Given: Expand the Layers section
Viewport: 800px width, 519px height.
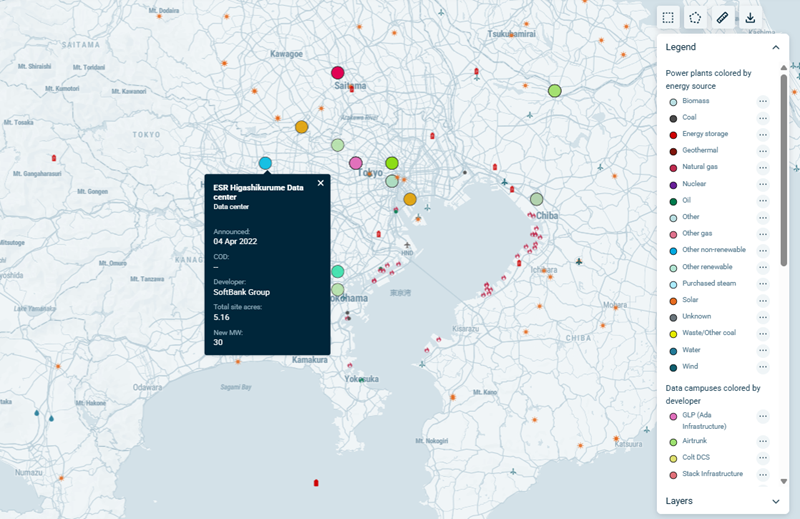Looking at the screenshot, I should point(775,500).
